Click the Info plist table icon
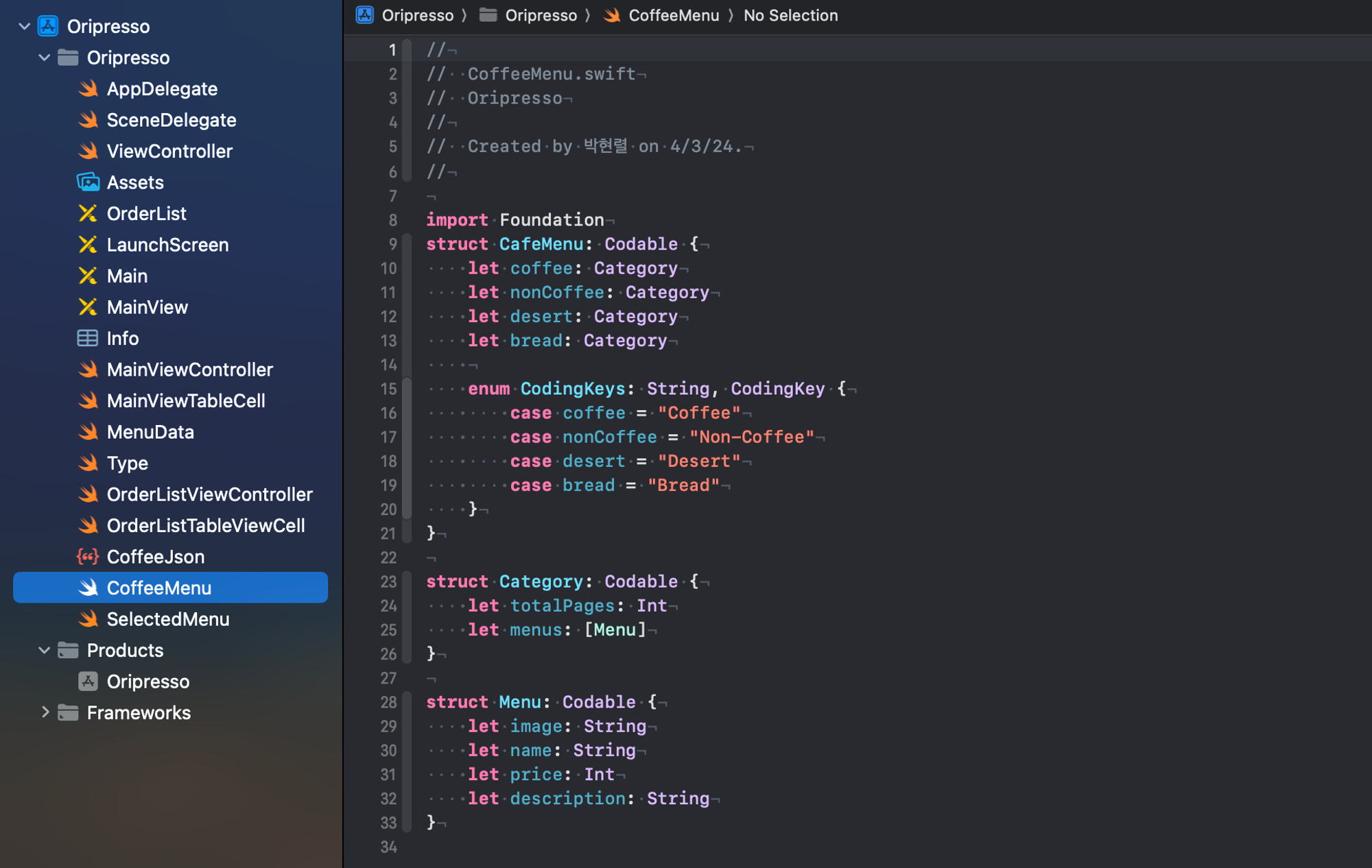1372x868 pixels. tap(88, 338)
